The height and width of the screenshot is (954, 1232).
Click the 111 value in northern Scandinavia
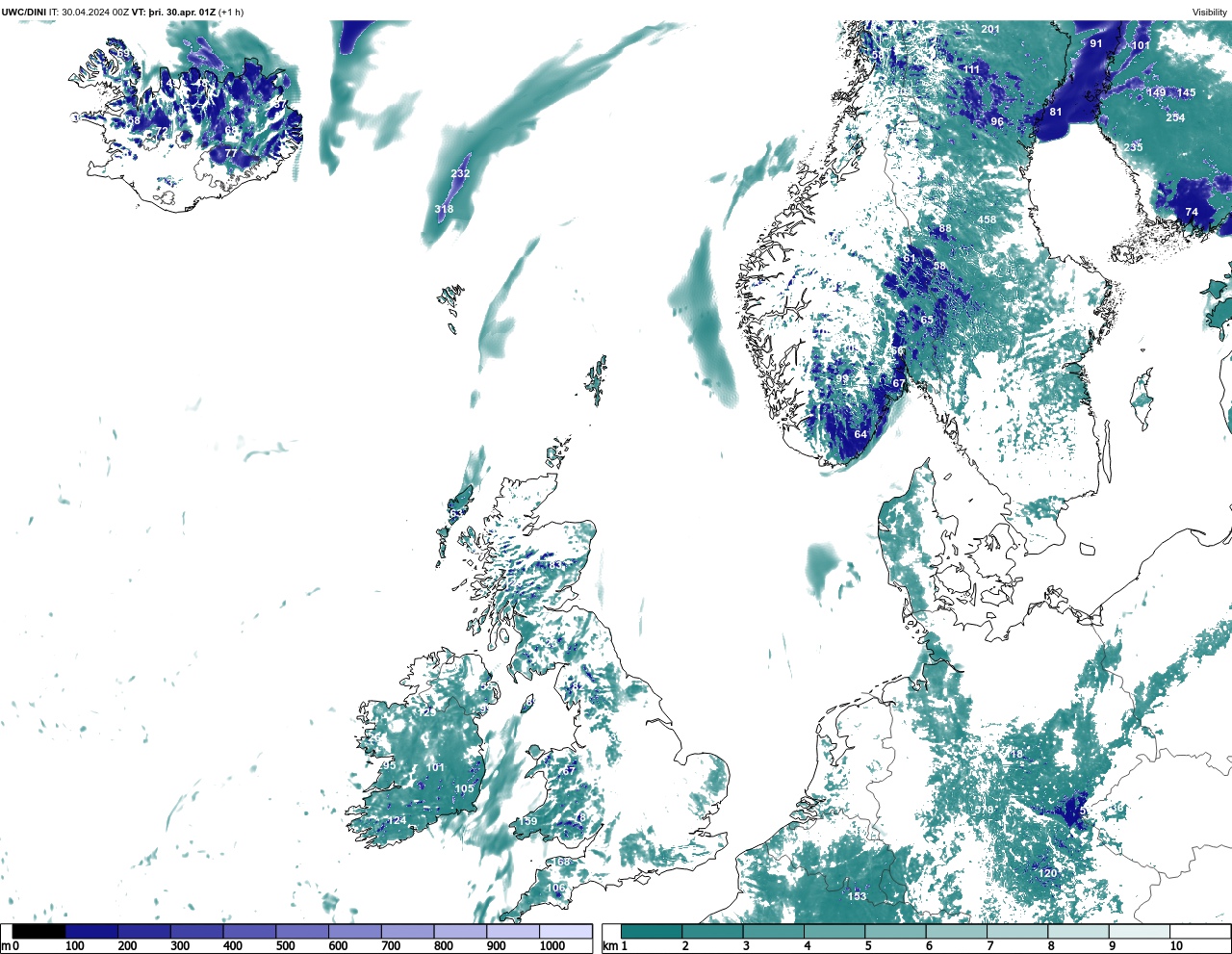[x=971, y=69]
